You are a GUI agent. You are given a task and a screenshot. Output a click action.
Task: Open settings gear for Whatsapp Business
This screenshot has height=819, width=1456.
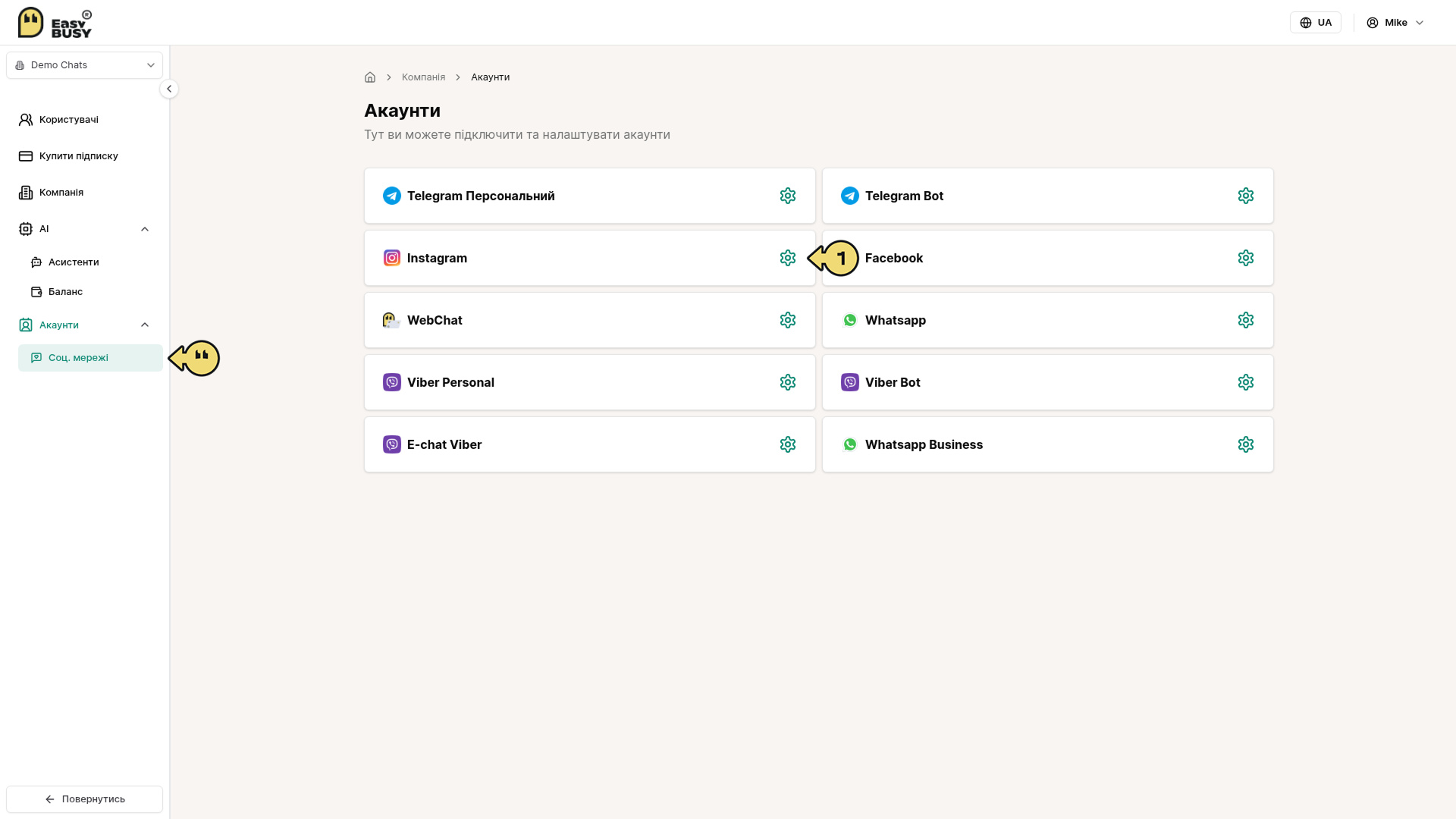(x=1246, y=444)
